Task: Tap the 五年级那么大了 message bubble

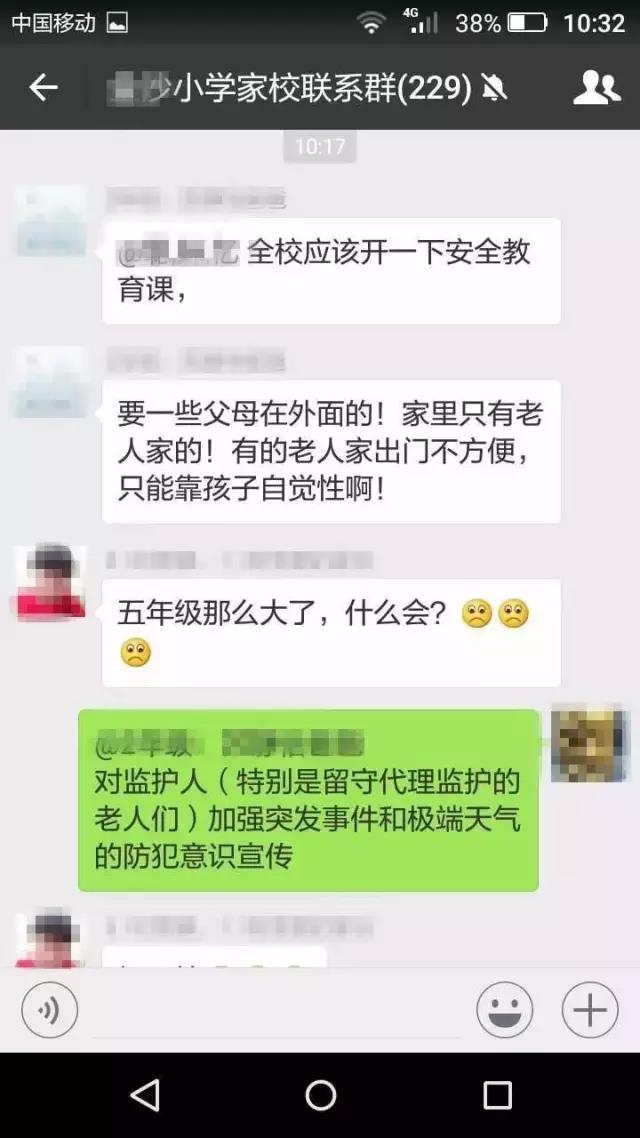Action: coord(332,633)
